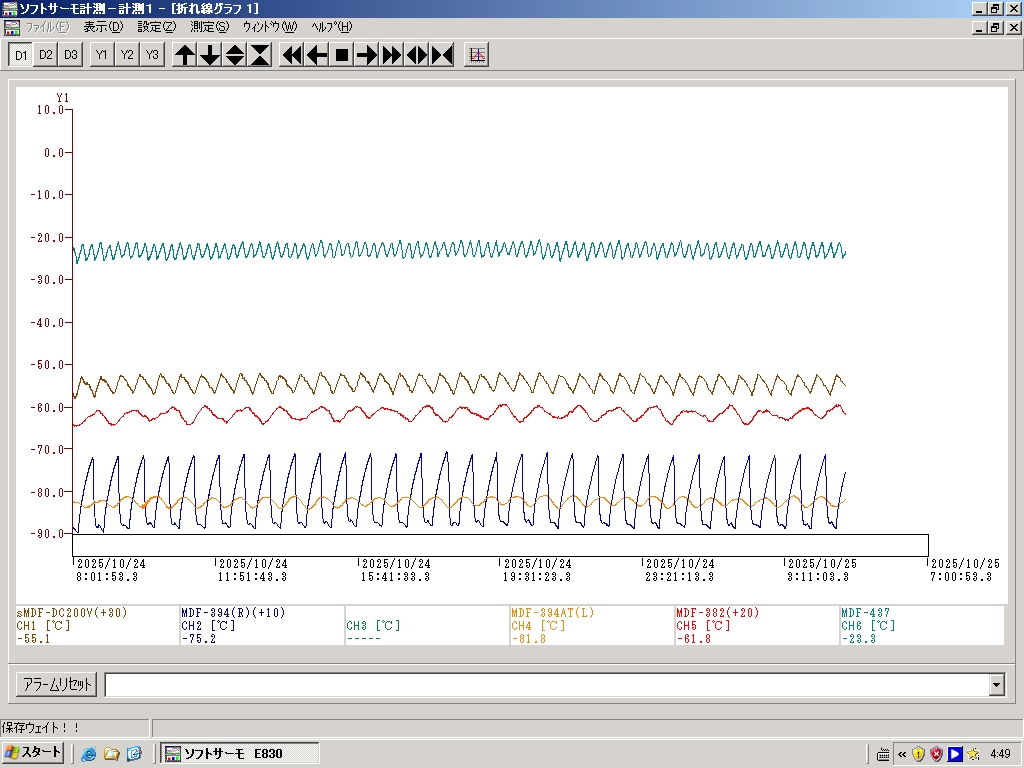Open the Windows スタート button
The width and height of the screenshot is (1024, 768).
tap(34, 753)
